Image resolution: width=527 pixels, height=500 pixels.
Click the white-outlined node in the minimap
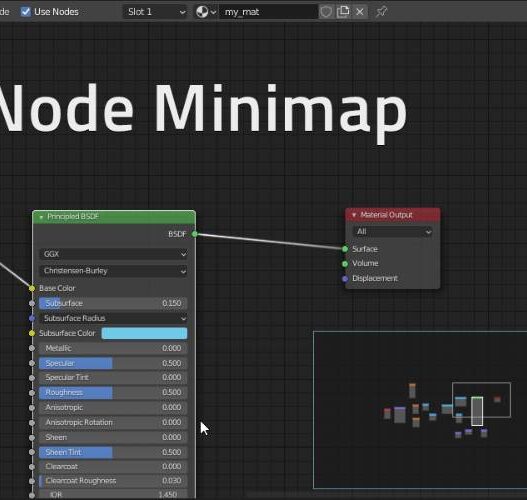tap(477, 411)
